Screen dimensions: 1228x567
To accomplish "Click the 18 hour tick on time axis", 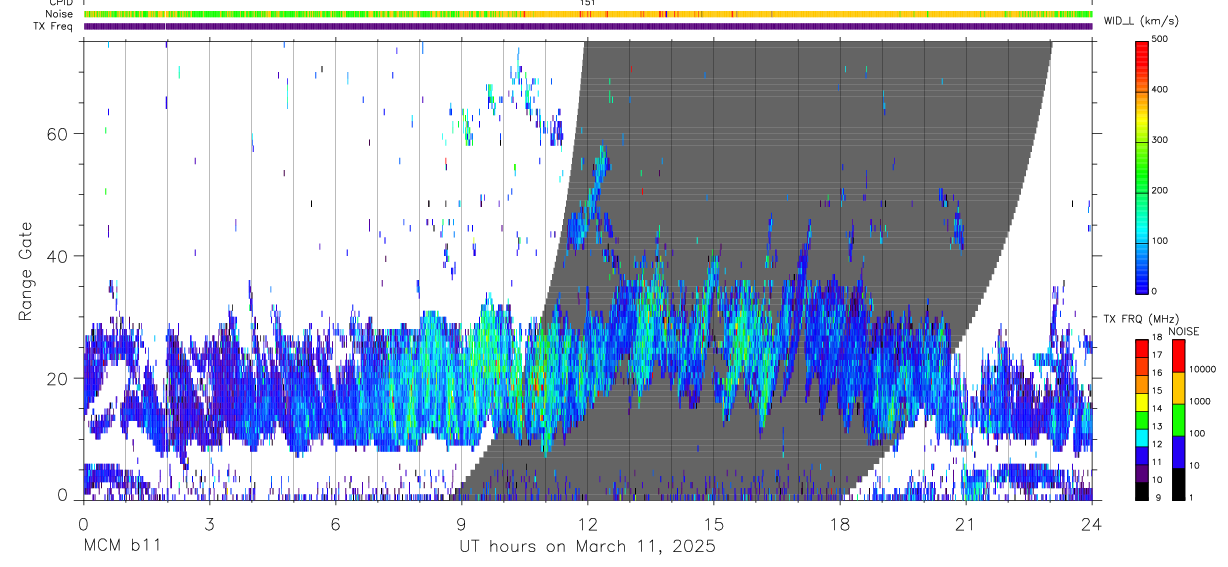I will pos(839,523).
